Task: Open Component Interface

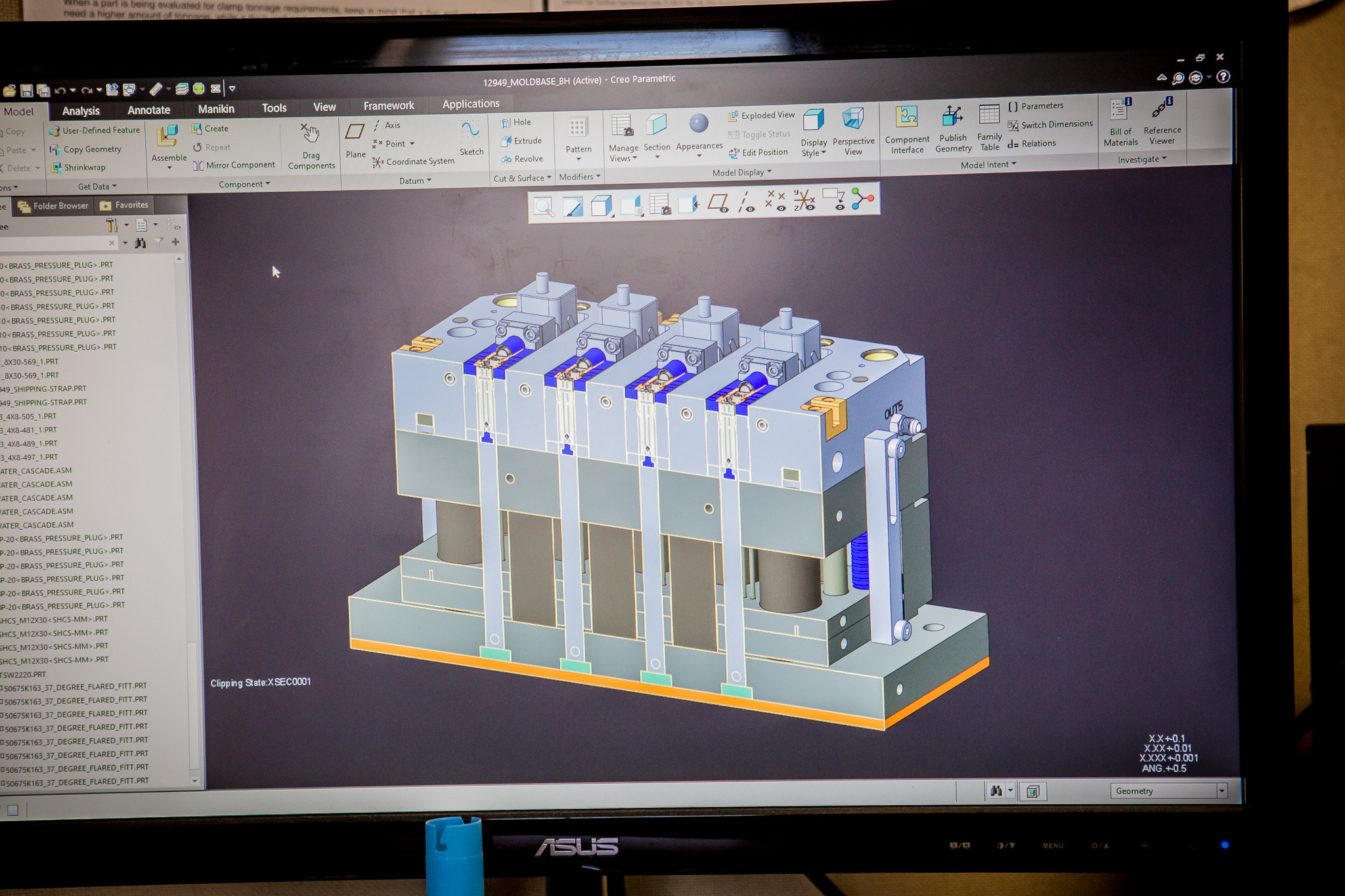Action: click(907, 129)
